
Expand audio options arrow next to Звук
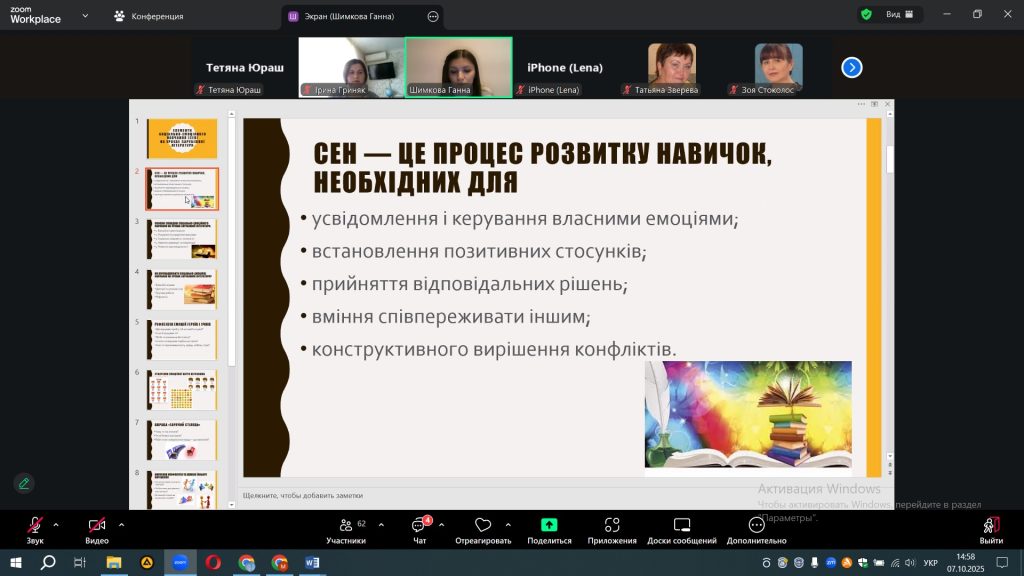(x=56, y=524)
